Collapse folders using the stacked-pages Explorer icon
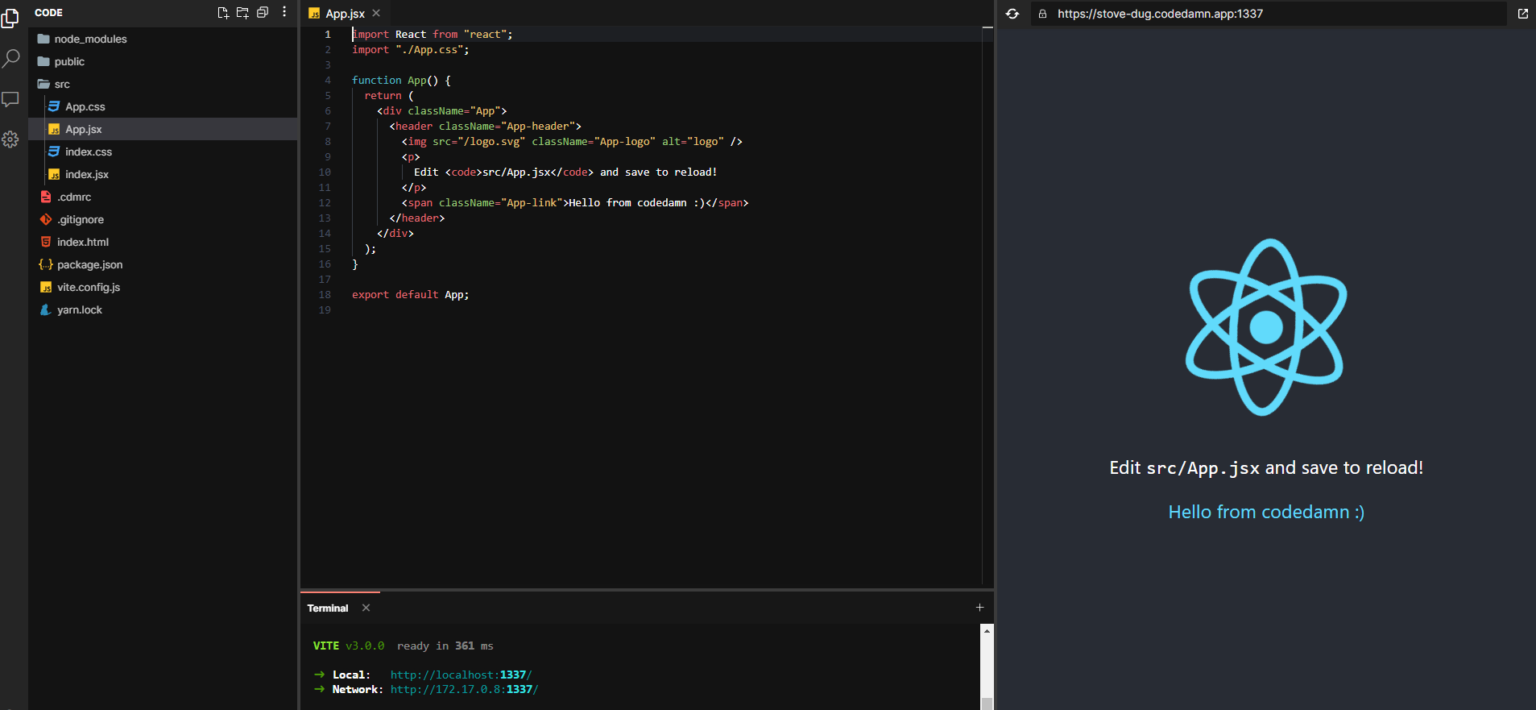Screen dimensions: 1536x710 click(263, 12)
